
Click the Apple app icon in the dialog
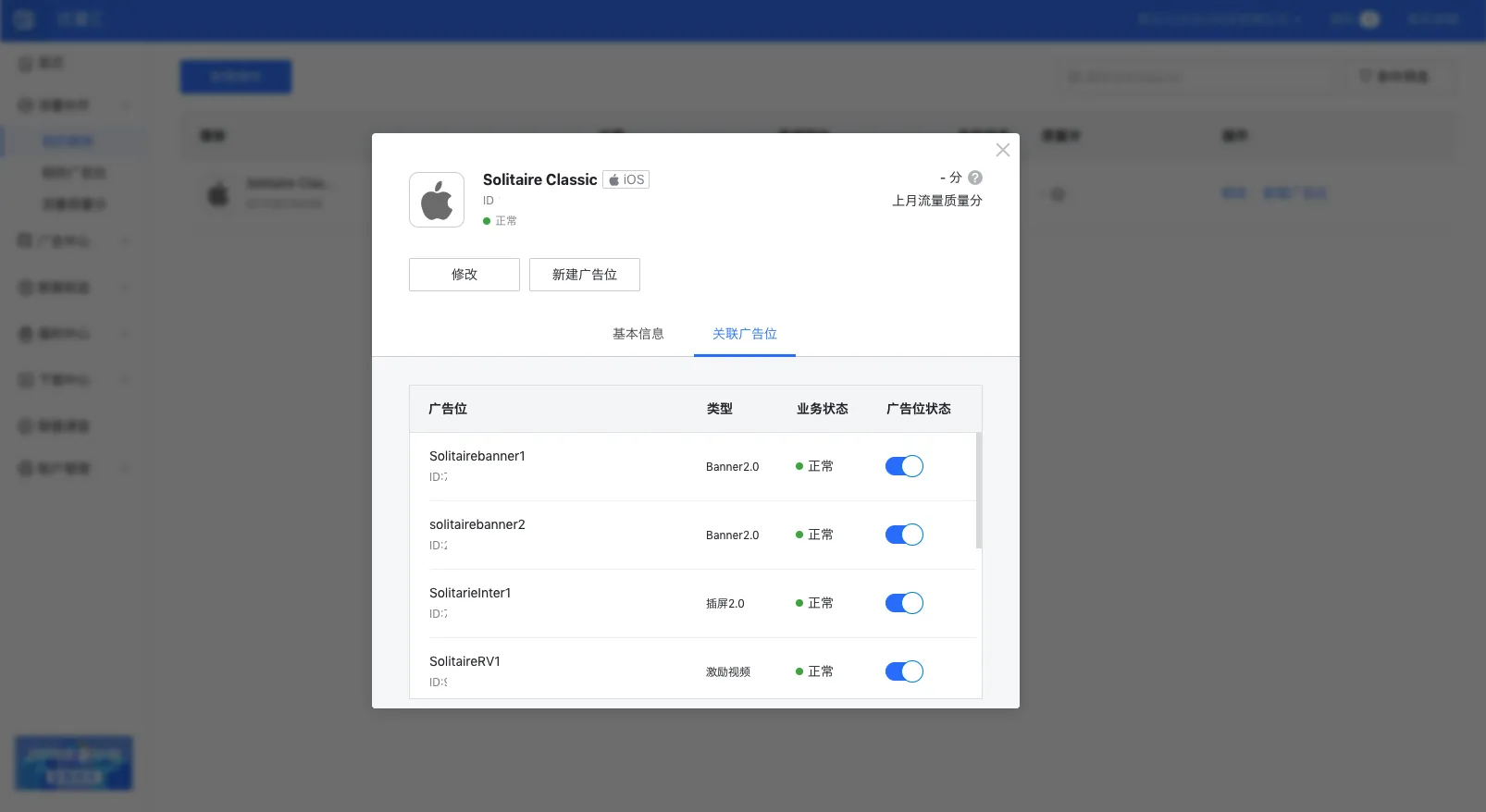coord(437,200)
